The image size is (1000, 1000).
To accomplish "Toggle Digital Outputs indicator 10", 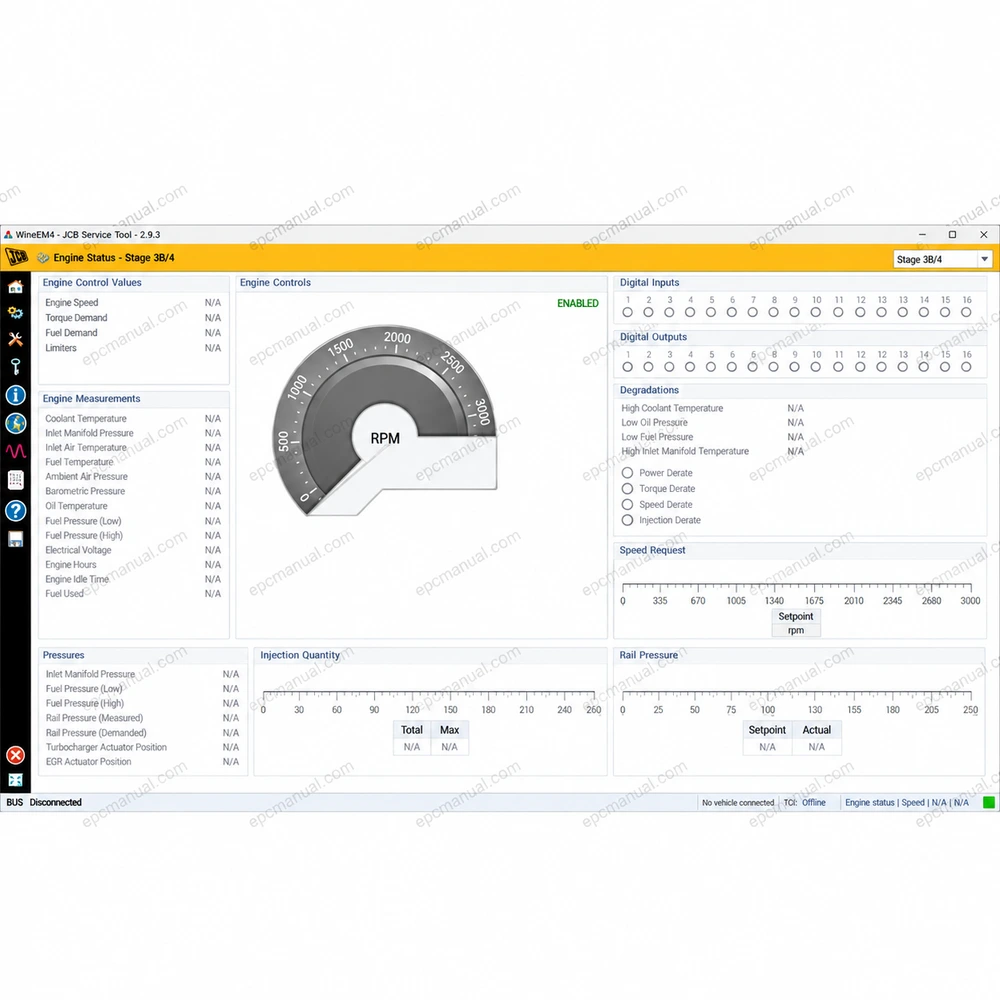I will tap(816, 367).
